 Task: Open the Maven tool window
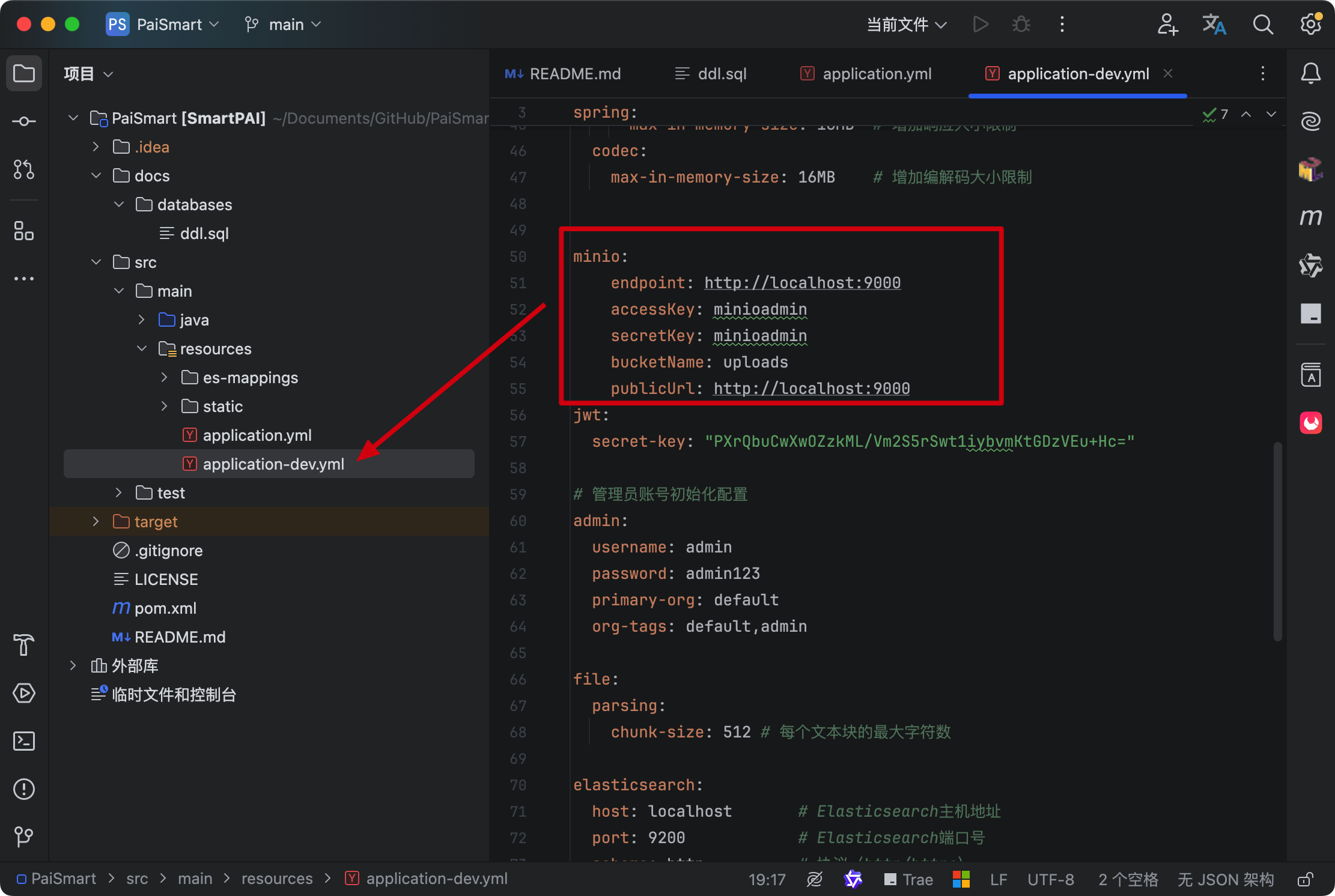pyautogui.click(x=1310, y=217)
